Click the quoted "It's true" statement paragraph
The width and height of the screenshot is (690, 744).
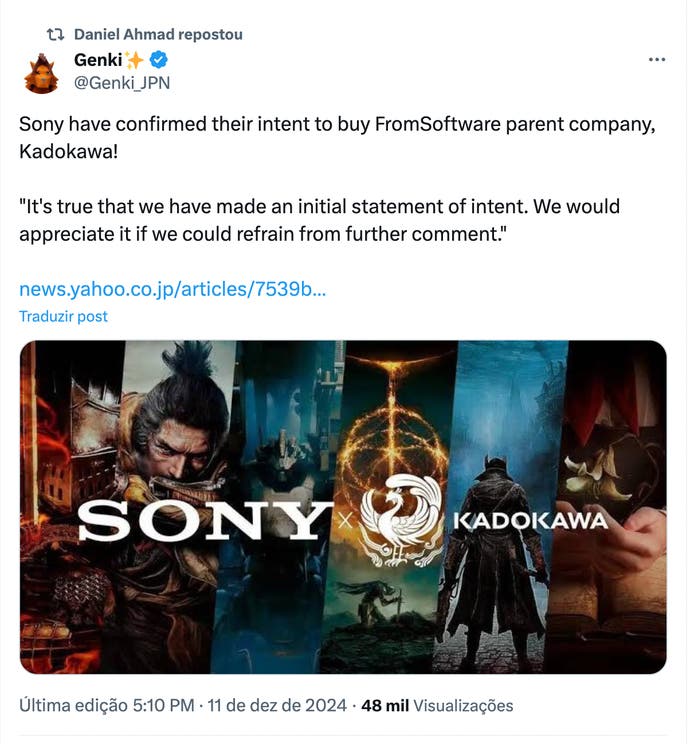319,220
